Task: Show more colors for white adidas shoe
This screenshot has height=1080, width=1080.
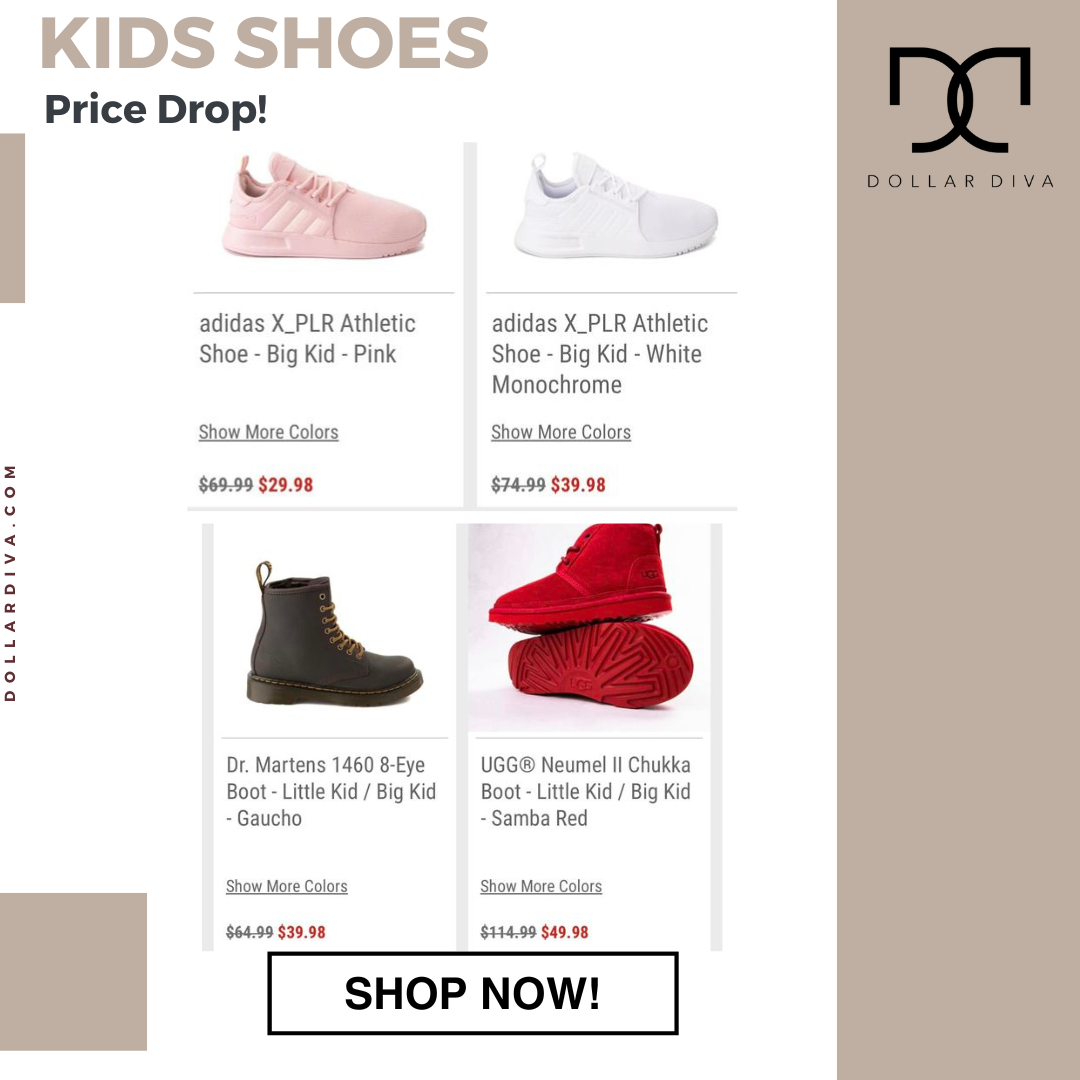Action: (561, 432)
